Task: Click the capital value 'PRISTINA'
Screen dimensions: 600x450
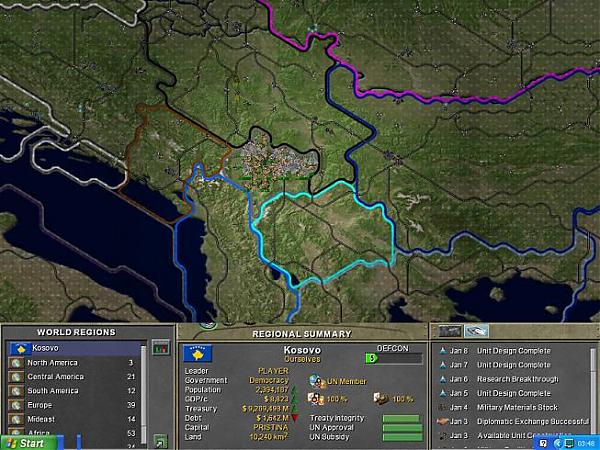Action: pos(271,427)
